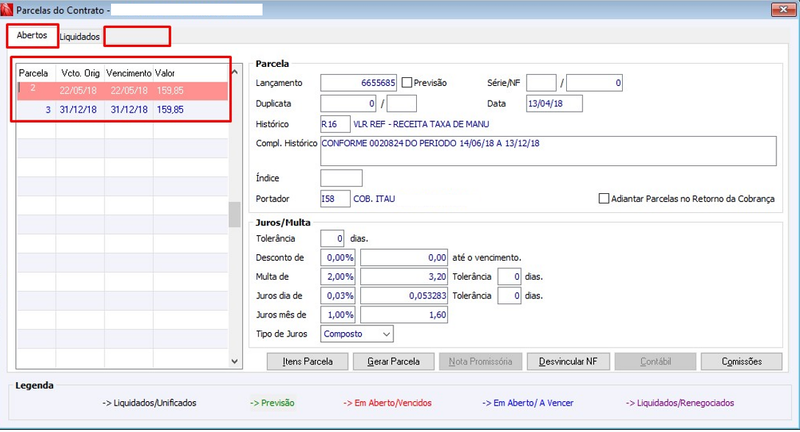Screen dimensions: 800x432
Task: Click the Itens Parcela button
Action: tap(308, 362)
